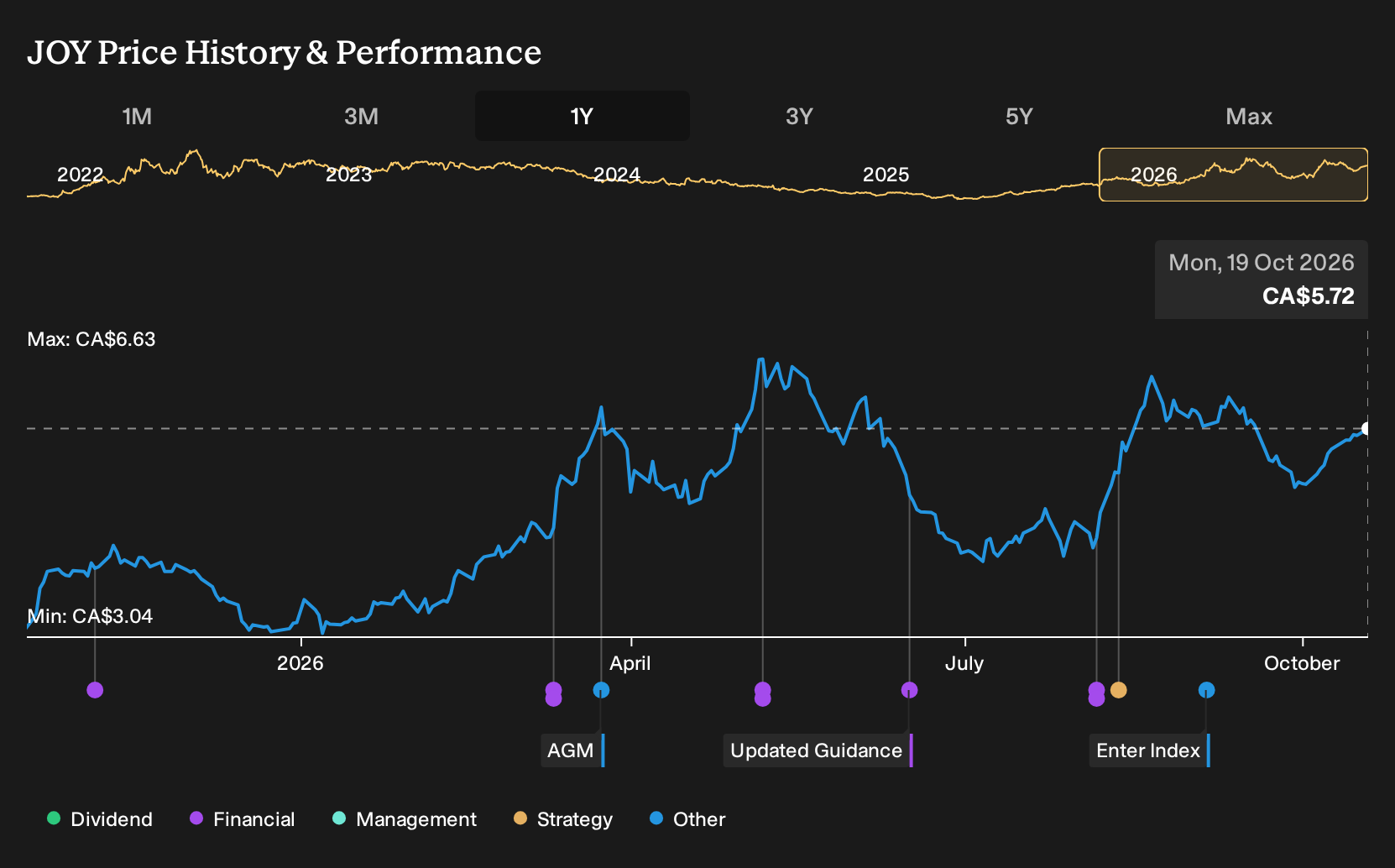
Task: Click the white current-price endpoint dot
Action: [x=1366, y=429]
